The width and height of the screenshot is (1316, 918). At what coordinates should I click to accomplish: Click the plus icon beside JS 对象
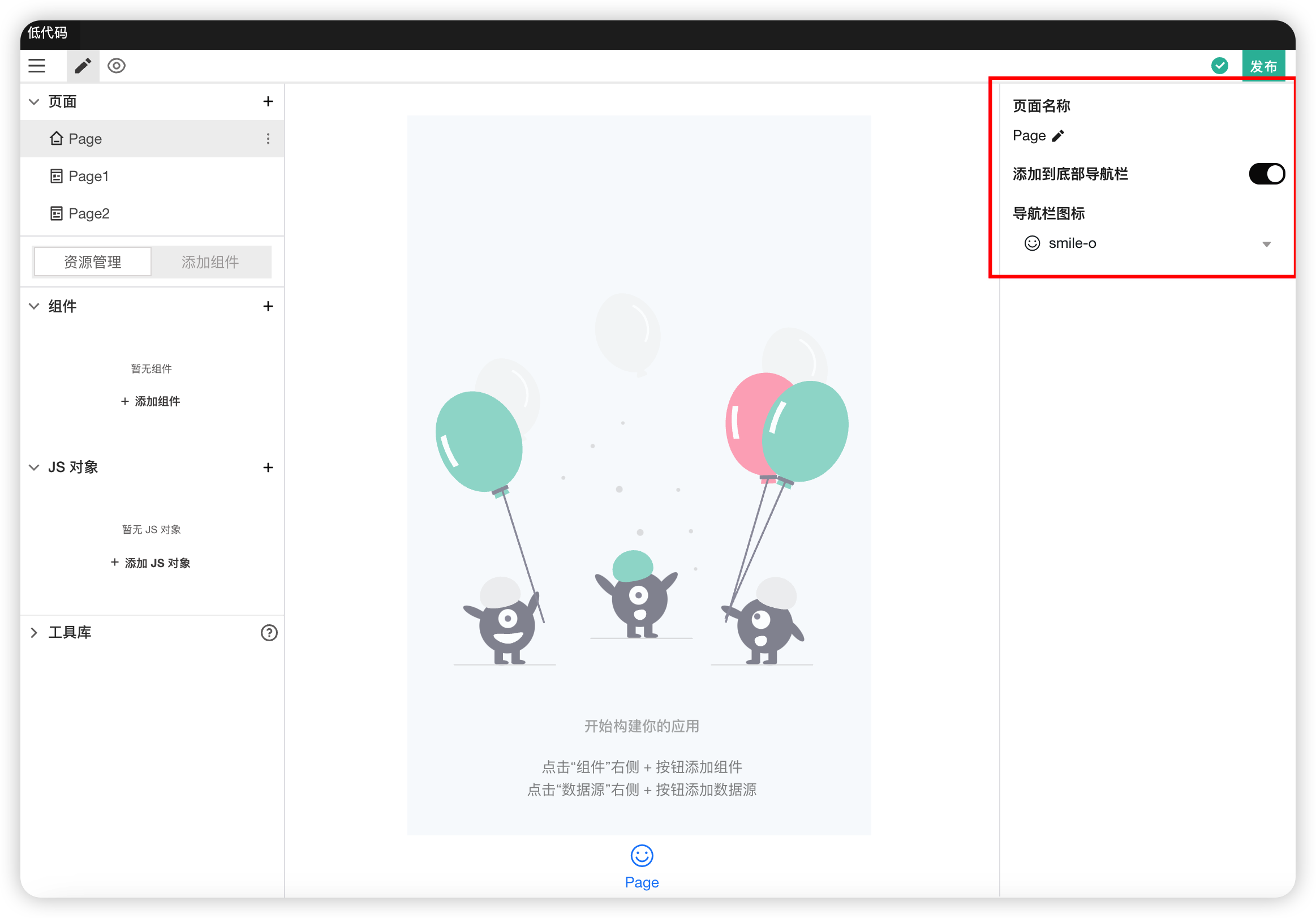point(268,467)
